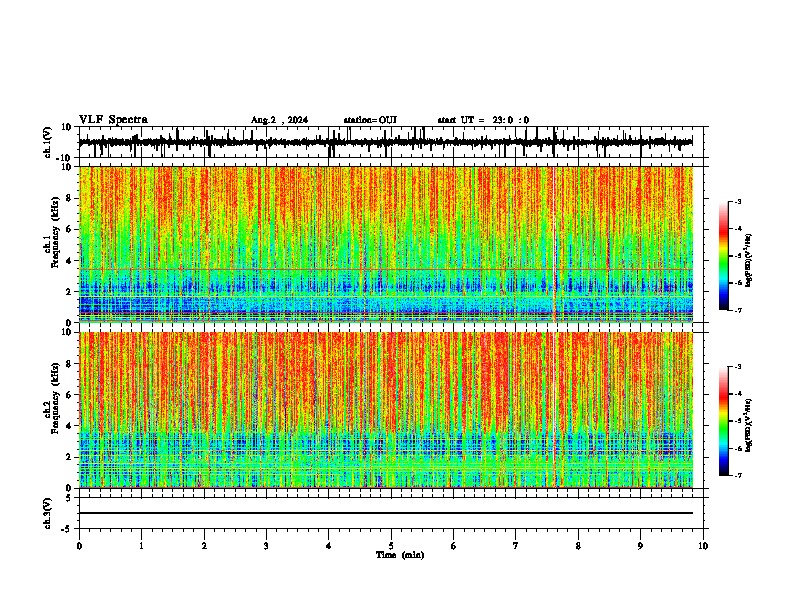Select the "start UT = 23:0 :0" text
This screenshot has width=792, height=612.
click(483, 120)
